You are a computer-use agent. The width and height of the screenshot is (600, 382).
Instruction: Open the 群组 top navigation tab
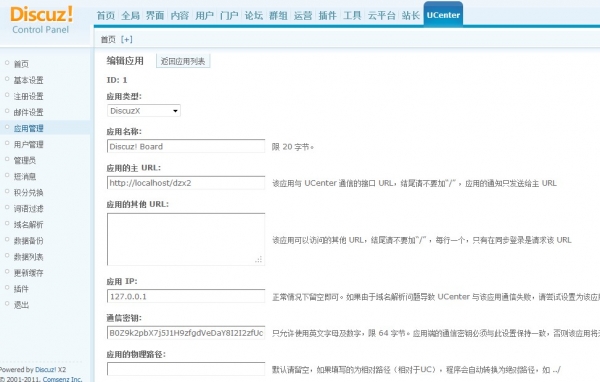pyautogui.click(x=278, y=16)
